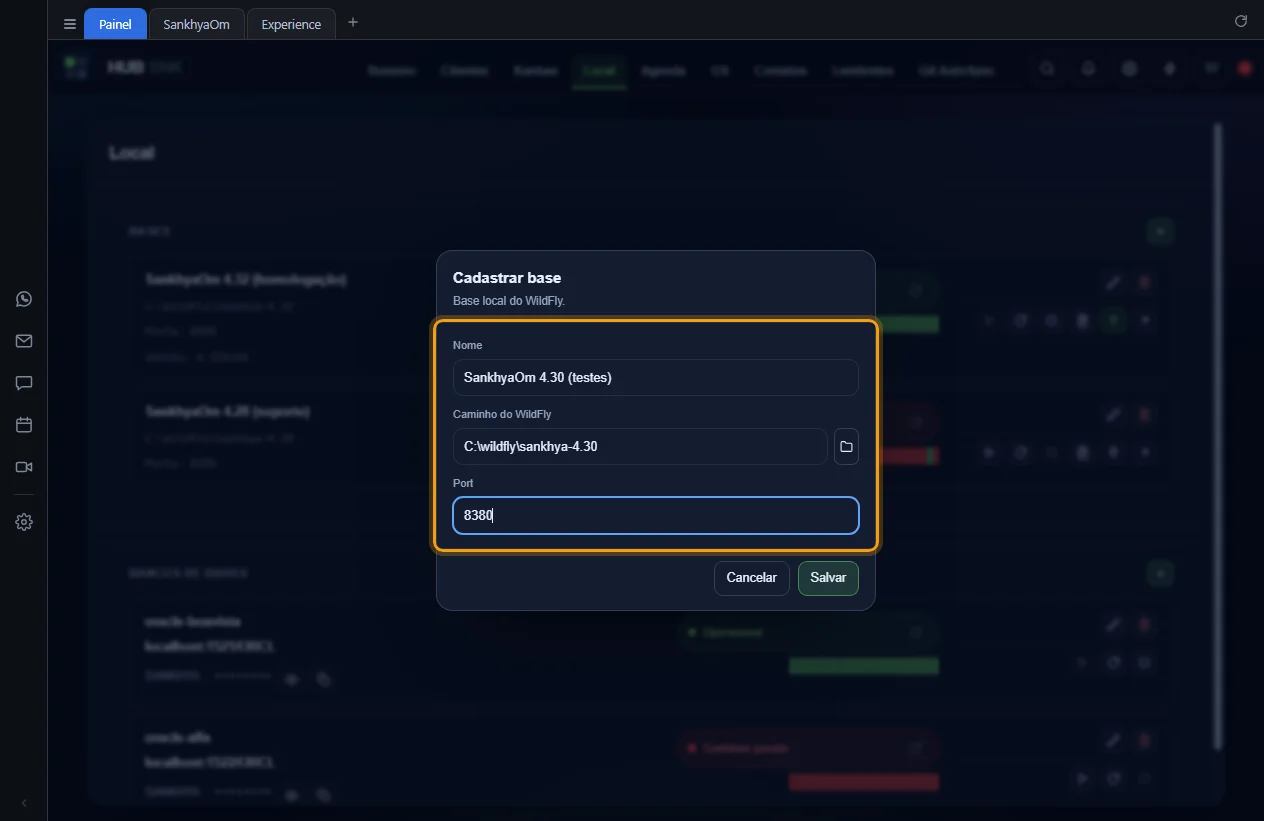Add a new tab with the plus icon
This screenshot has height=821, width=1264.
click(x=352, y=22)
